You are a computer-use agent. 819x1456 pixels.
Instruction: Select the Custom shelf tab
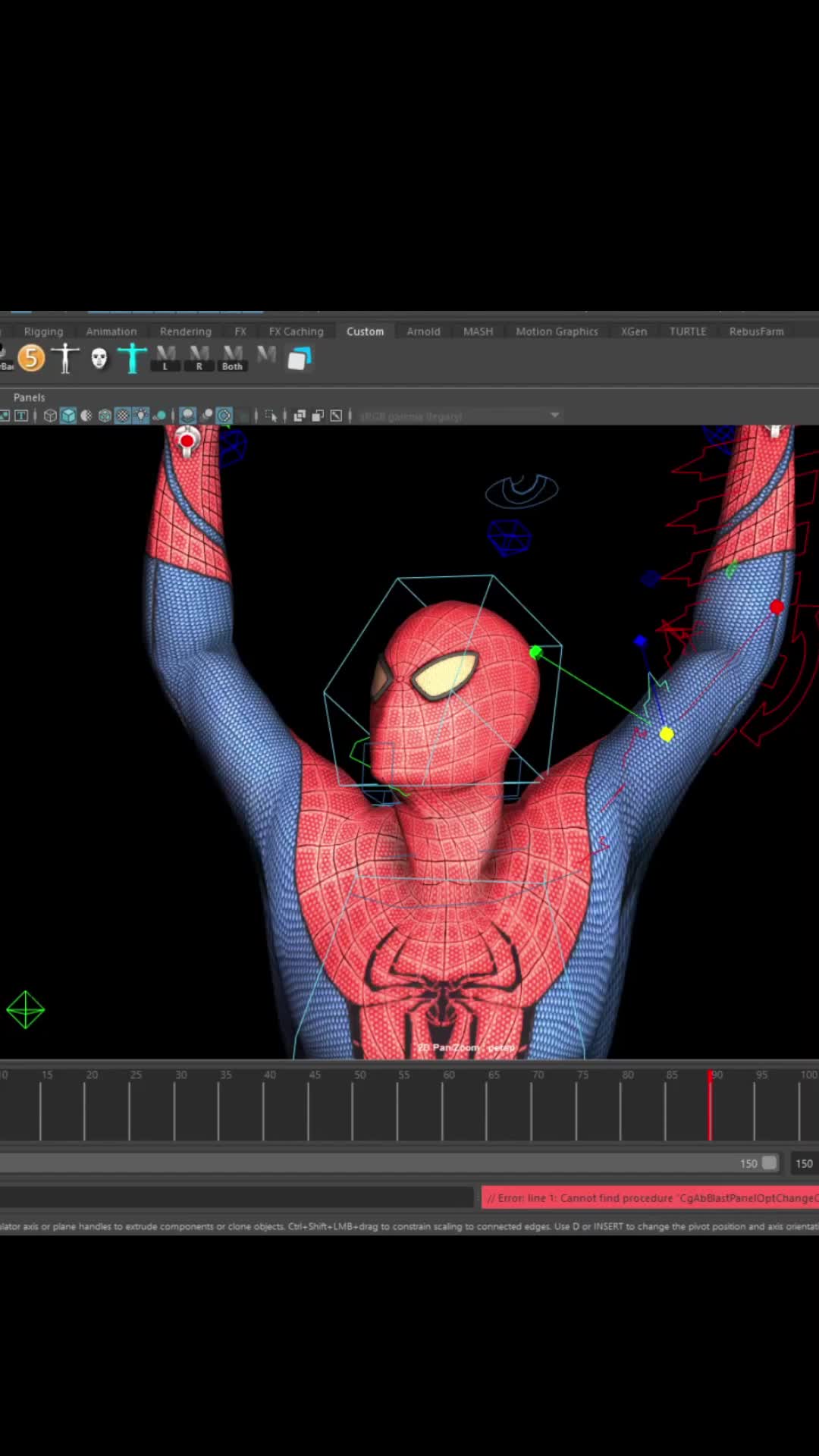click(x=366, y=331)
